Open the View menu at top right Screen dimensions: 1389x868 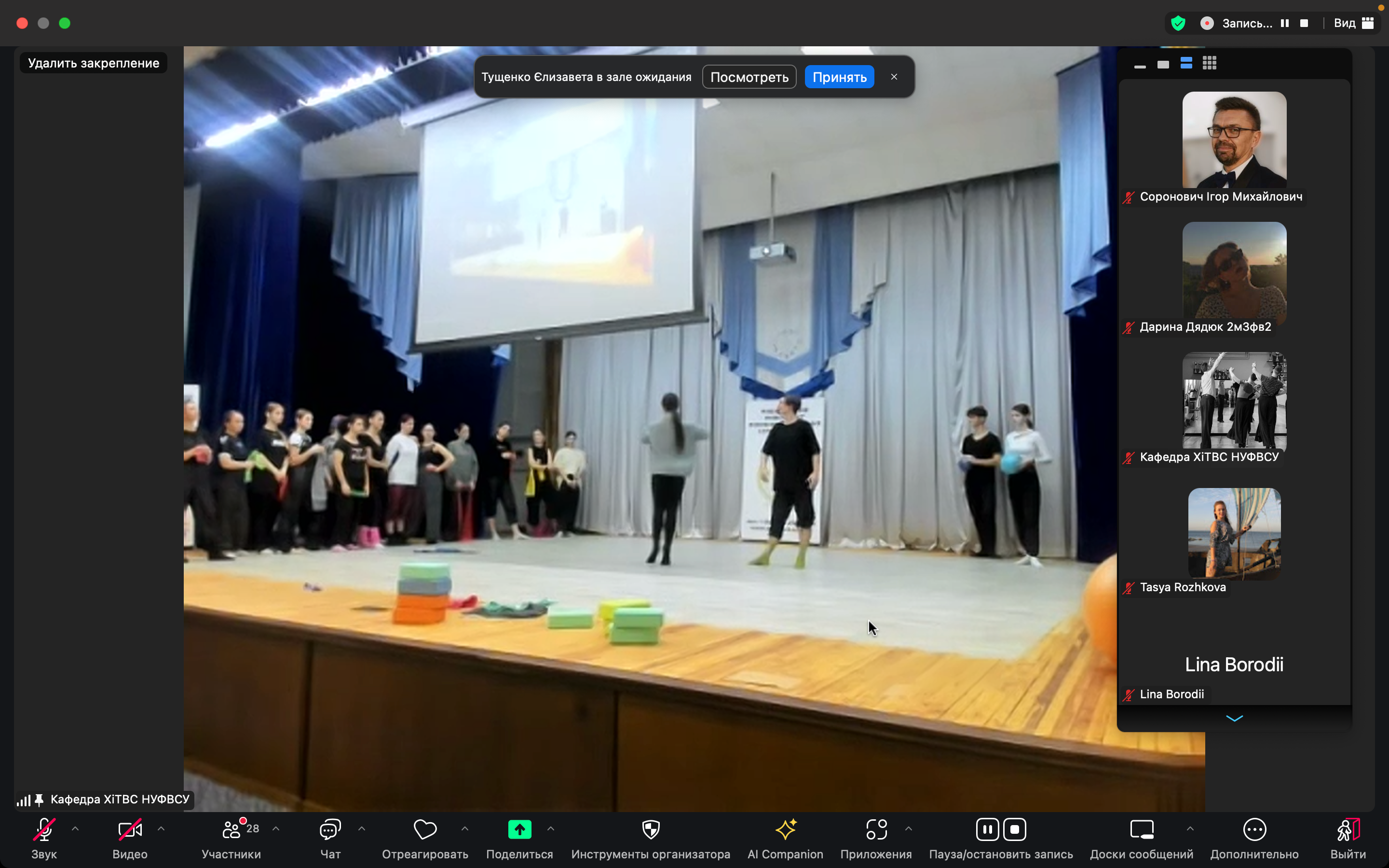coord(1353,23)
